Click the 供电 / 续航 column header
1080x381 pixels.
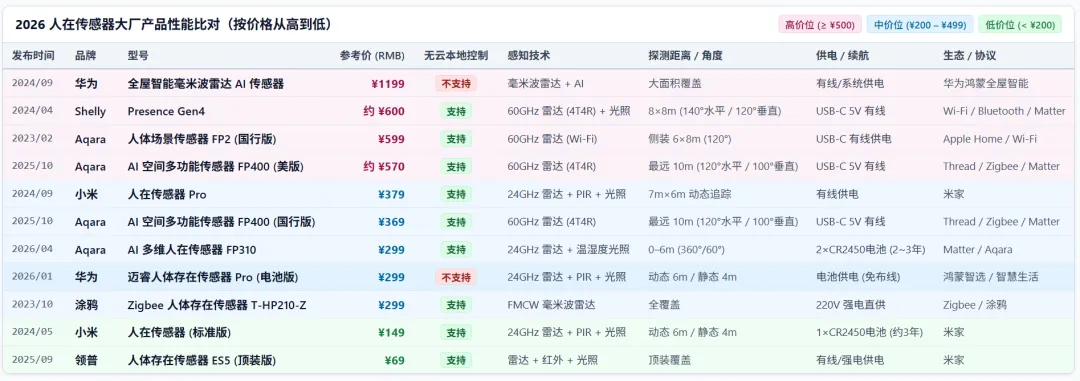842,56
